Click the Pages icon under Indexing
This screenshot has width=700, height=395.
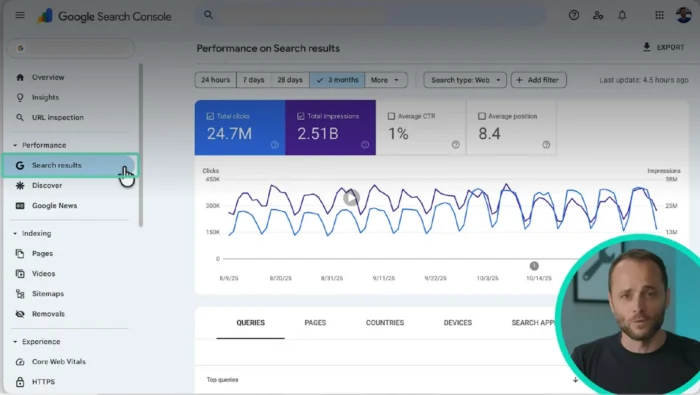point(20,254)
